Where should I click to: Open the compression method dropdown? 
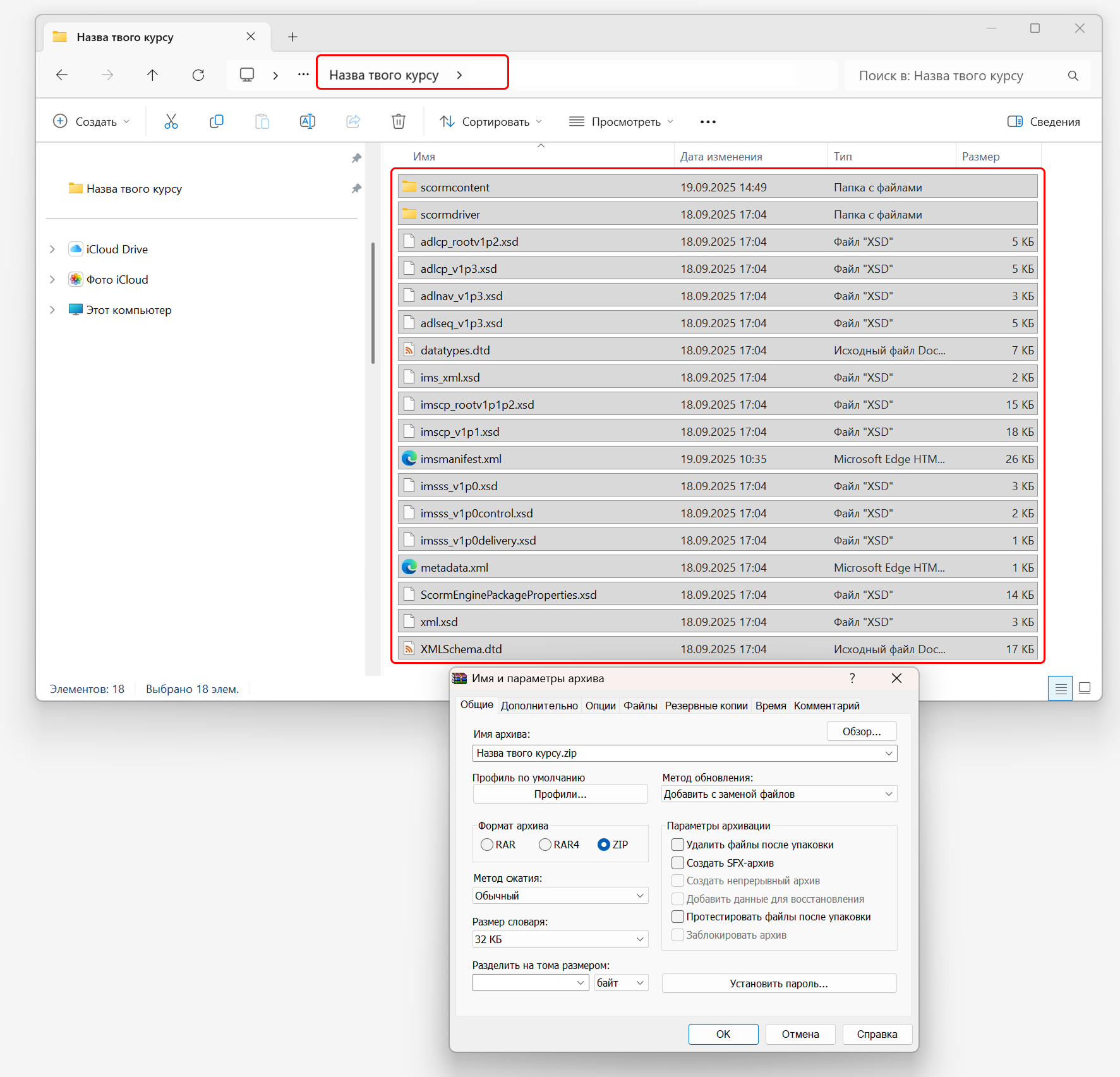[560, 896]
